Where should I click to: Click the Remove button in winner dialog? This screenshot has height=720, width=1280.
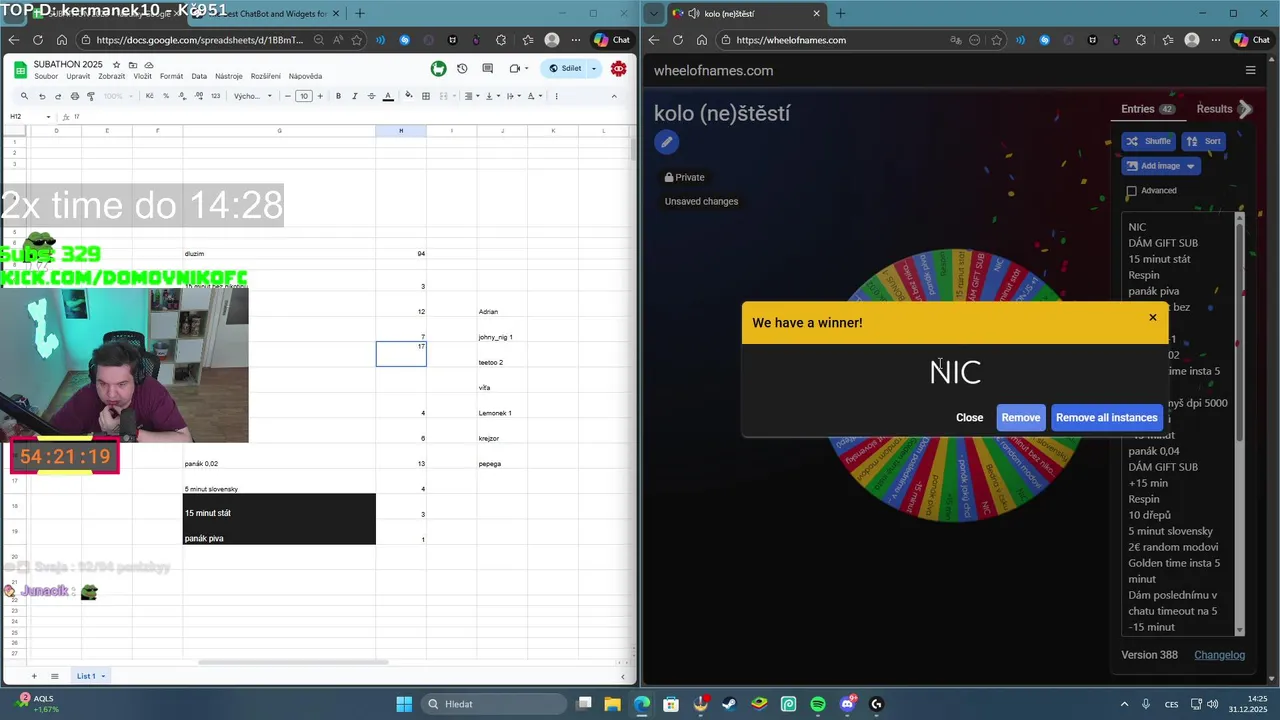1021,418
